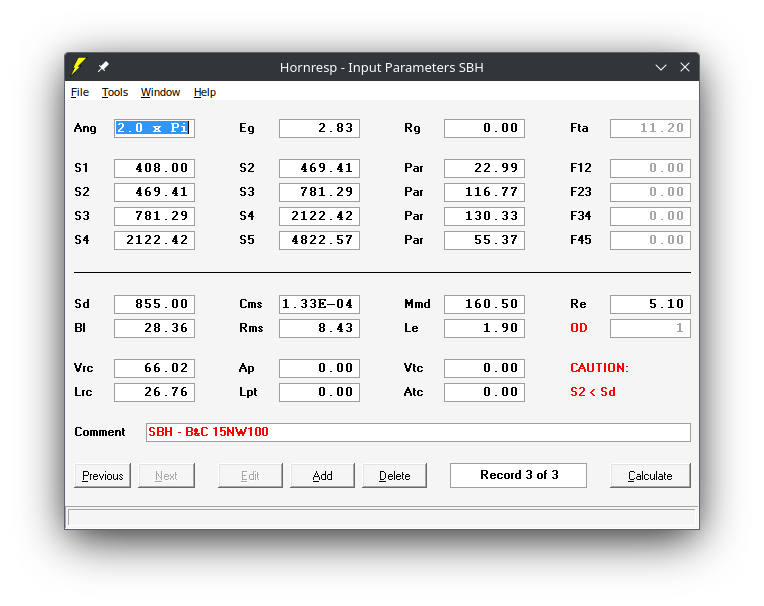
Task: Click the pin icon in title bar
Action: (x=103, y=67)
